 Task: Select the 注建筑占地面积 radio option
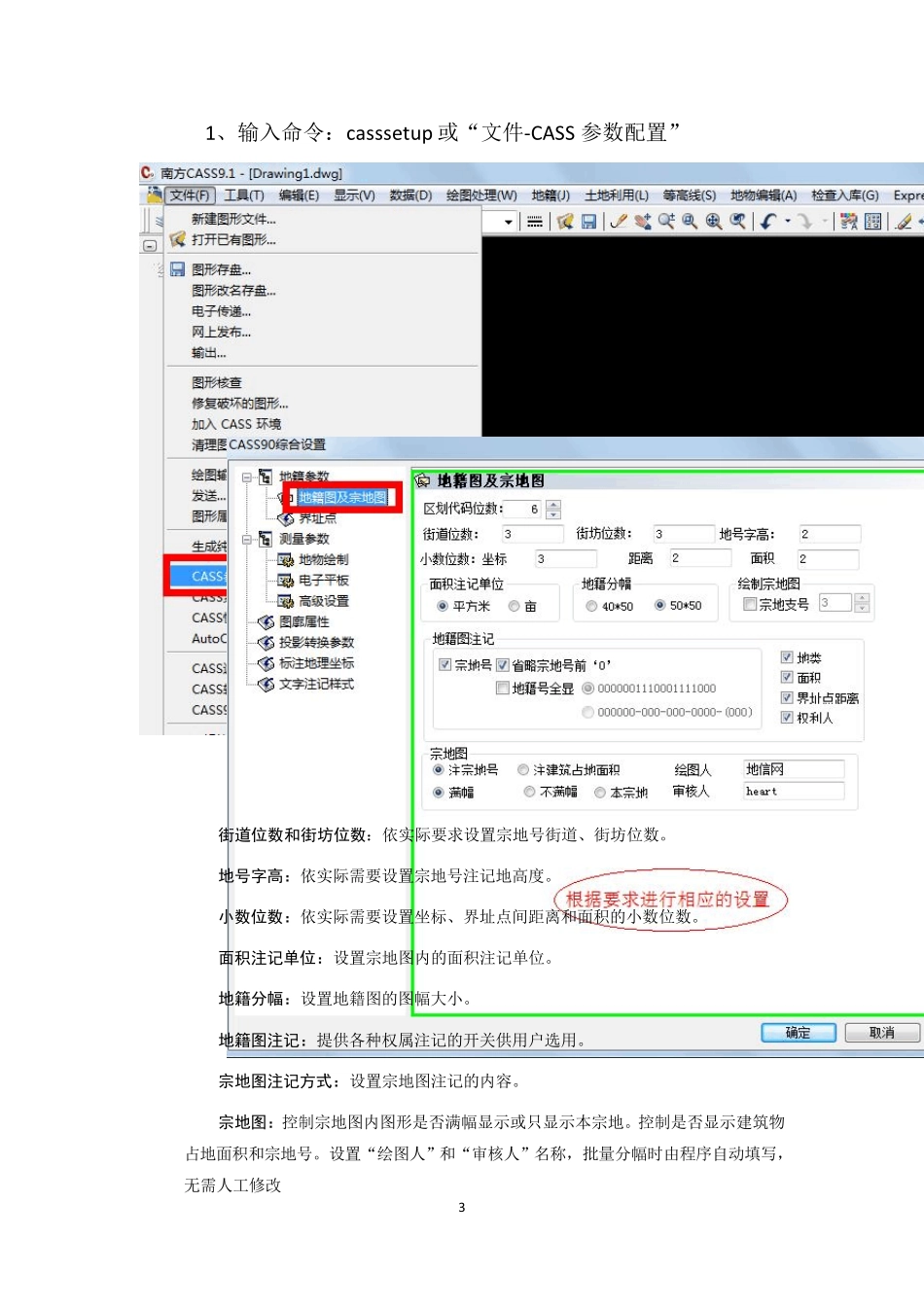pyautogui.click(x=523, y=769)
